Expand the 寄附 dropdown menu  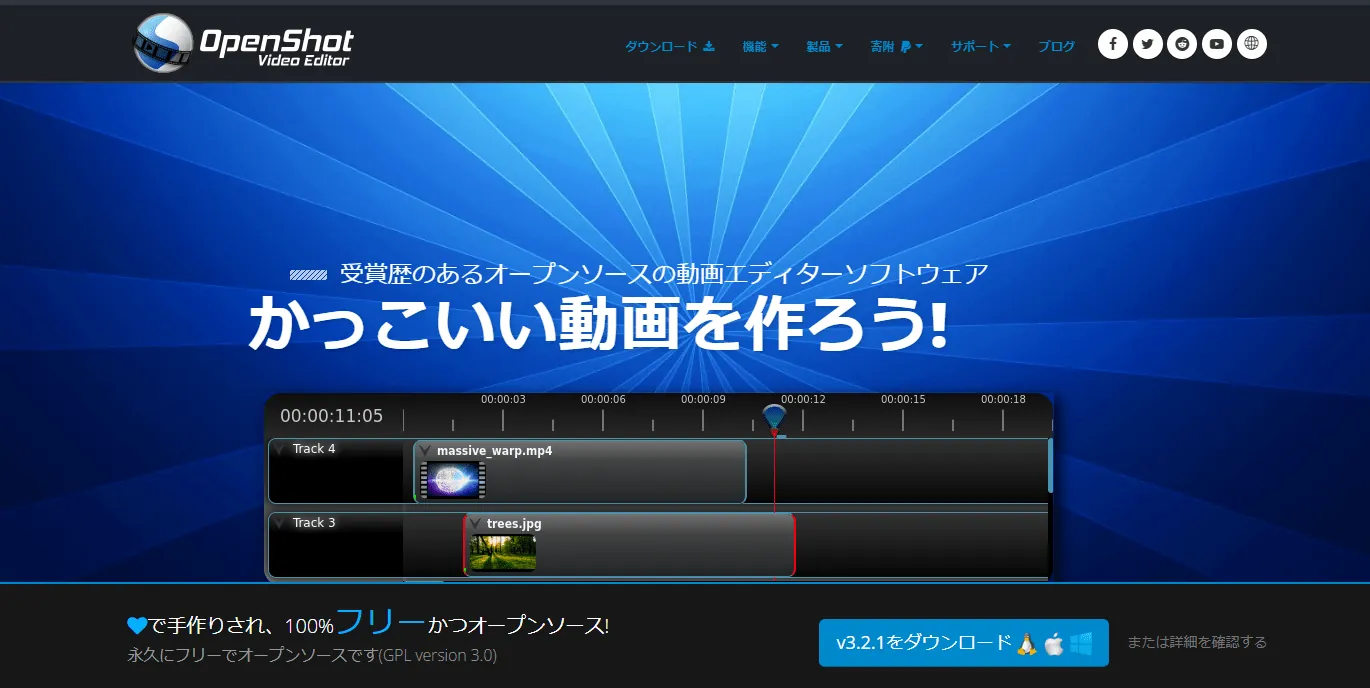pyautogui.click(x=896, y=46)
